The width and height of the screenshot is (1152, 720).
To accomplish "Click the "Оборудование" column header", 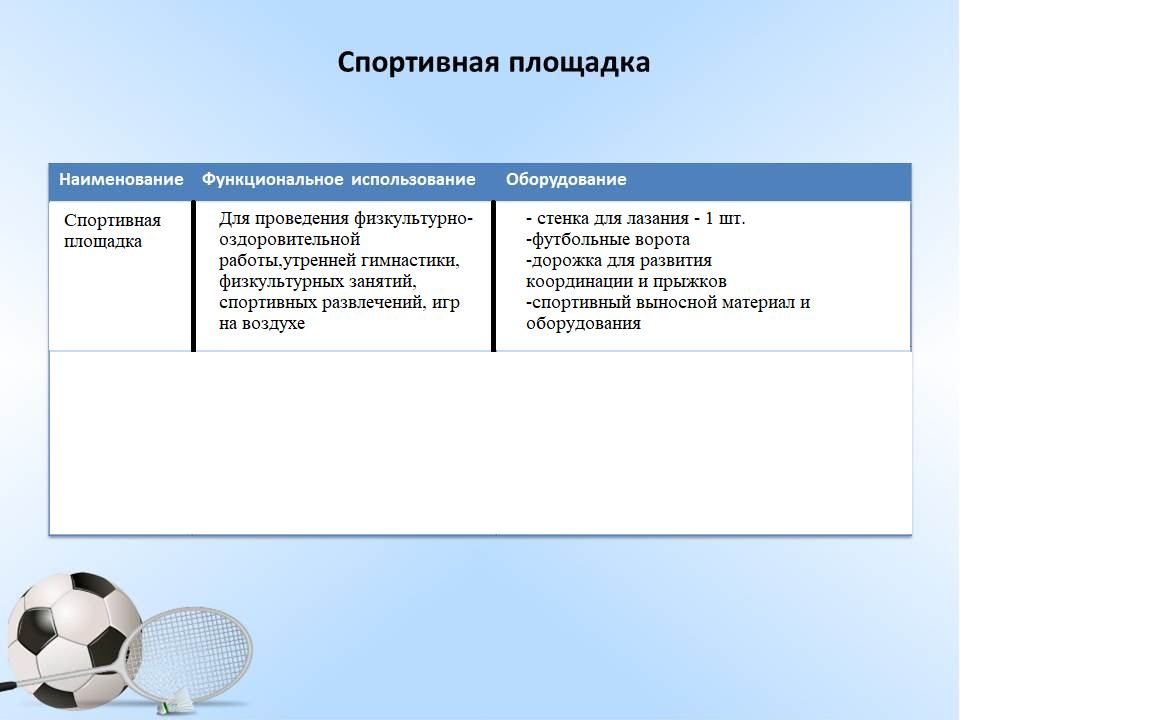I will (566, 180).
